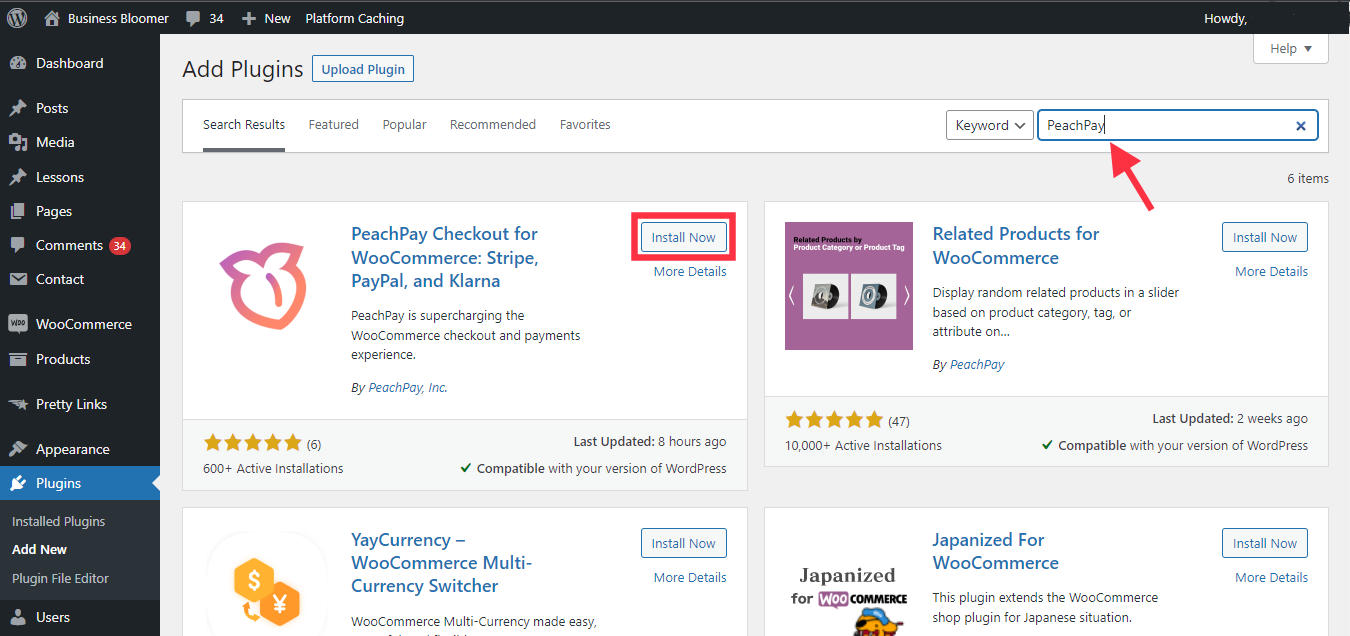Click the YayCurrency plugin icon
The width and height of the screenshot is (1350, 636).
[267, 582]
